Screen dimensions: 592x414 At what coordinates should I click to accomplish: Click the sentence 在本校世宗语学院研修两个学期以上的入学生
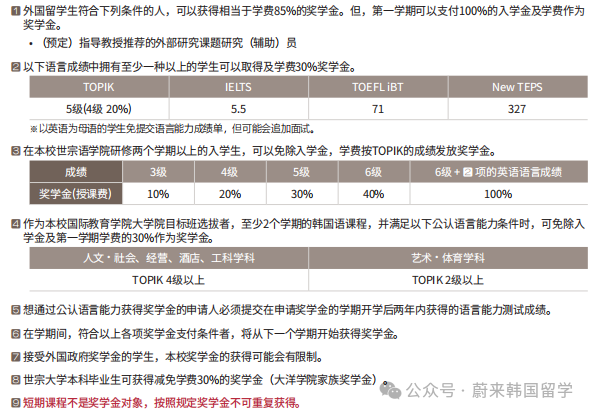[259, 151]
